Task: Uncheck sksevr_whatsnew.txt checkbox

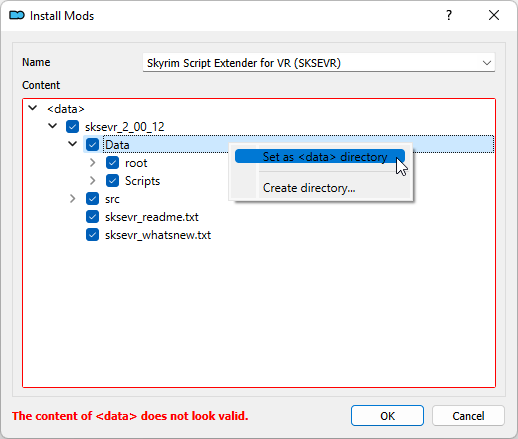Action: click(x=92, y=235)
